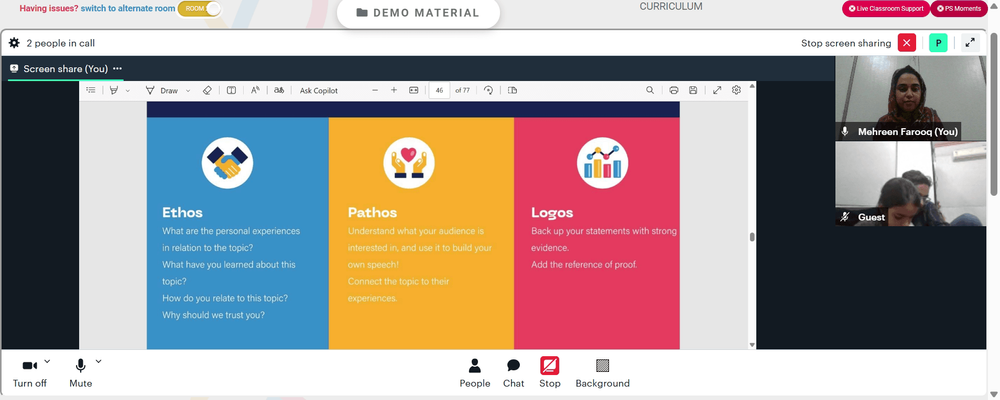This screenshot has height=400, width=1000.
Task: Toggle the page view layout icon
Action: point(512,91)
